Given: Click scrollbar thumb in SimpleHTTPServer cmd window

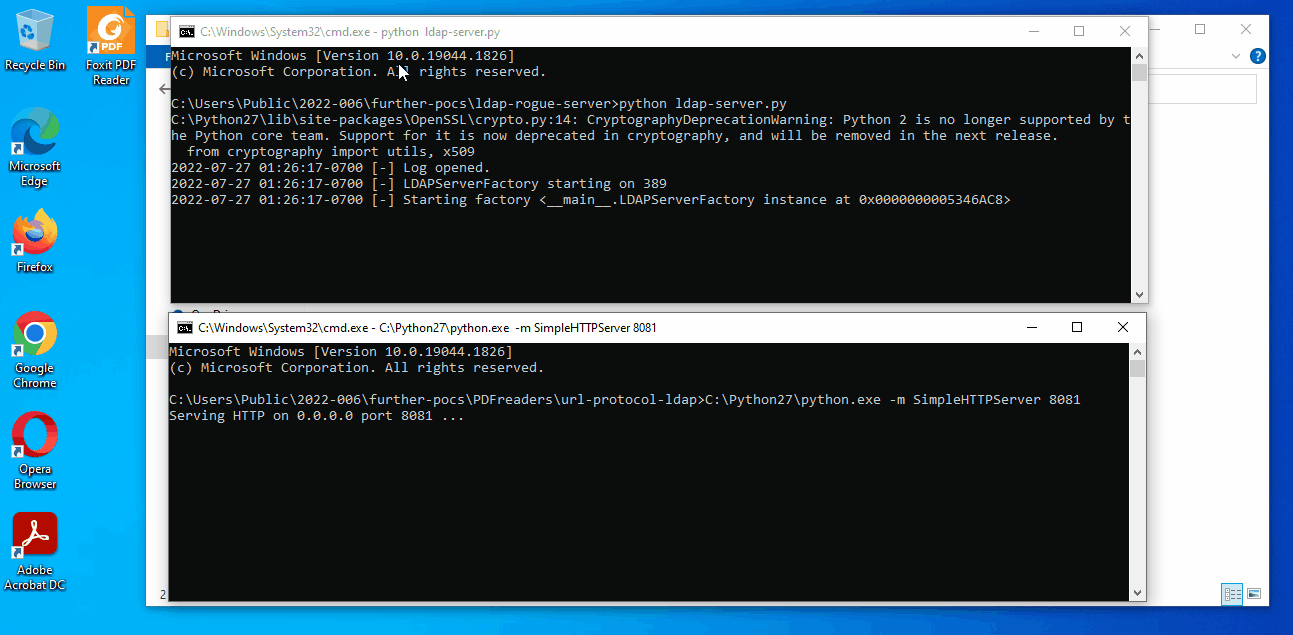Looking at the screenshot, I should (x=1137, y=369).
